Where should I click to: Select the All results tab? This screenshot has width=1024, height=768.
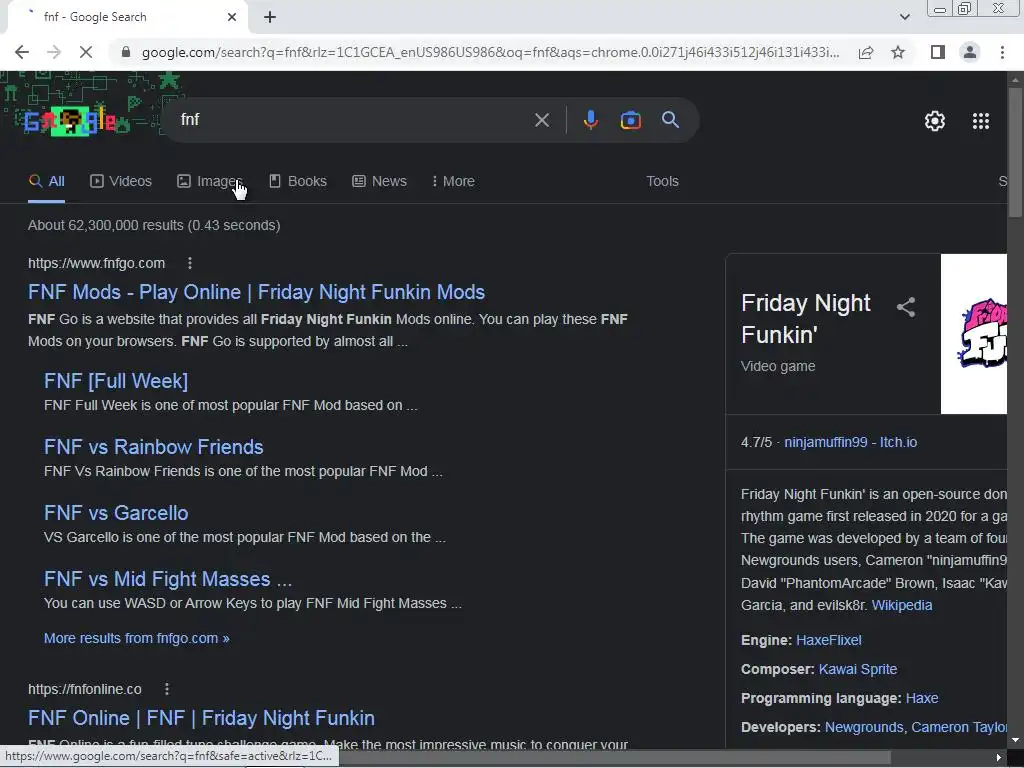point(46,182)
